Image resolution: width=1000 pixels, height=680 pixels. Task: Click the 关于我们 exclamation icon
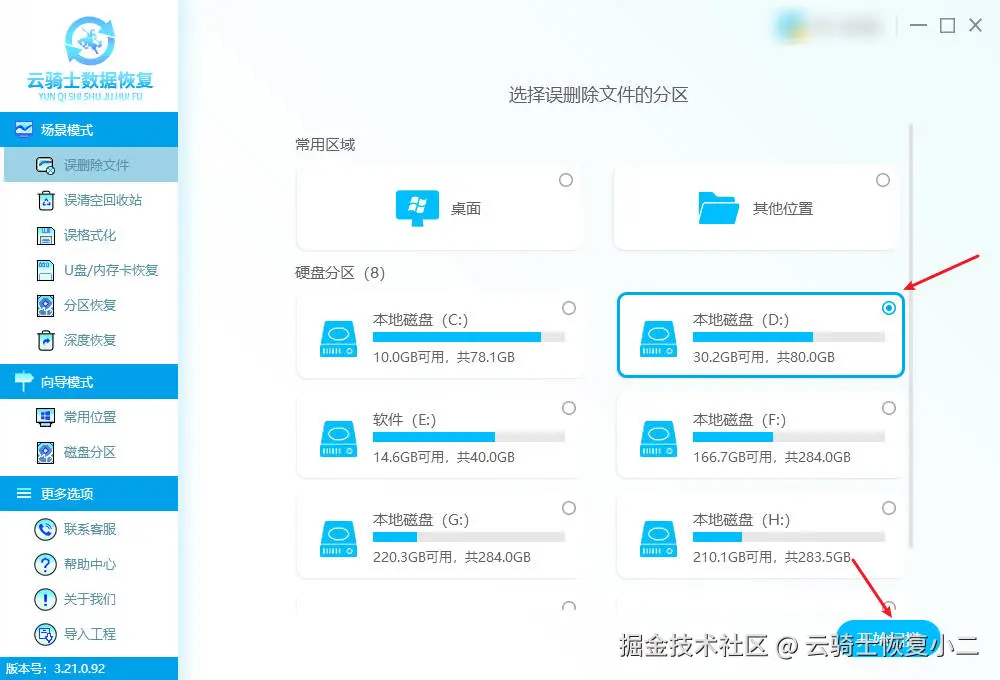click(45, 599)
